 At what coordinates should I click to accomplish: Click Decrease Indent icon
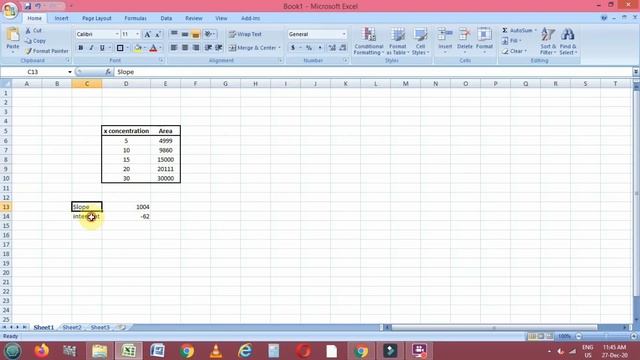point(208,48)
